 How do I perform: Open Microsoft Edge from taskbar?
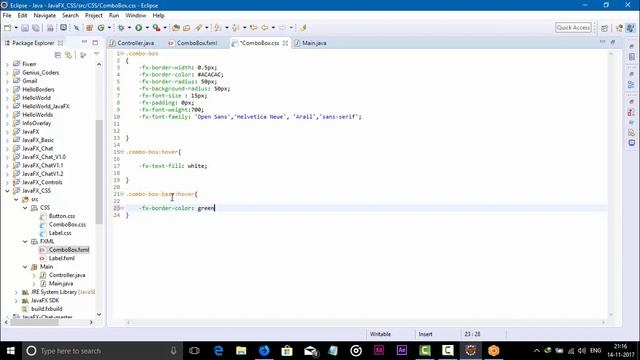[x=218, y=351]
